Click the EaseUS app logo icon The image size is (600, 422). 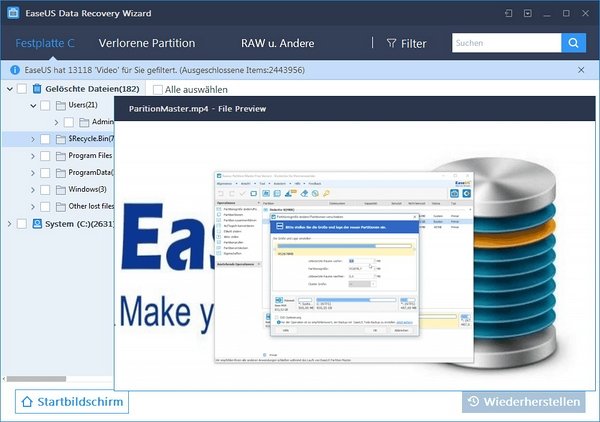tap(13, 13)
